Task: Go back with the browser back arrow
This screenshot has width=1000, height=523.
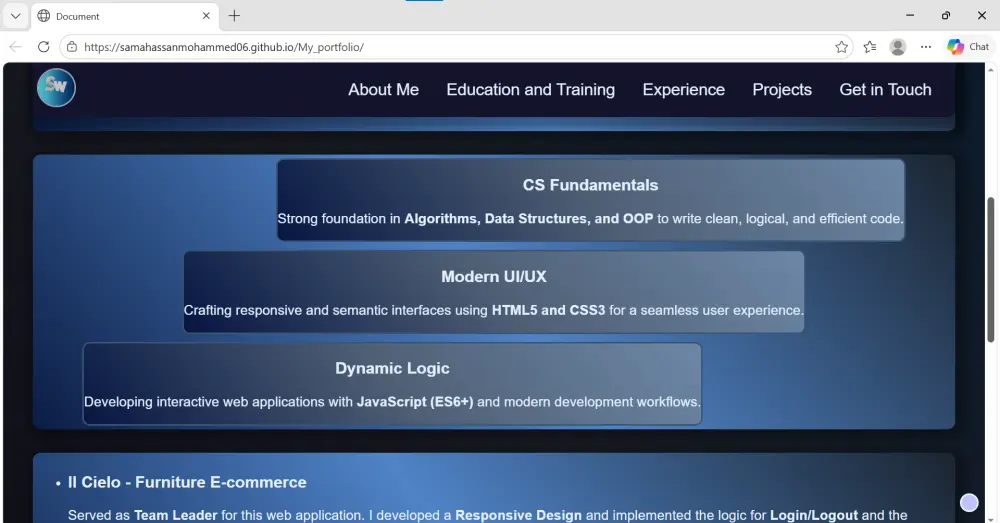Action: [x=15, y=47]
